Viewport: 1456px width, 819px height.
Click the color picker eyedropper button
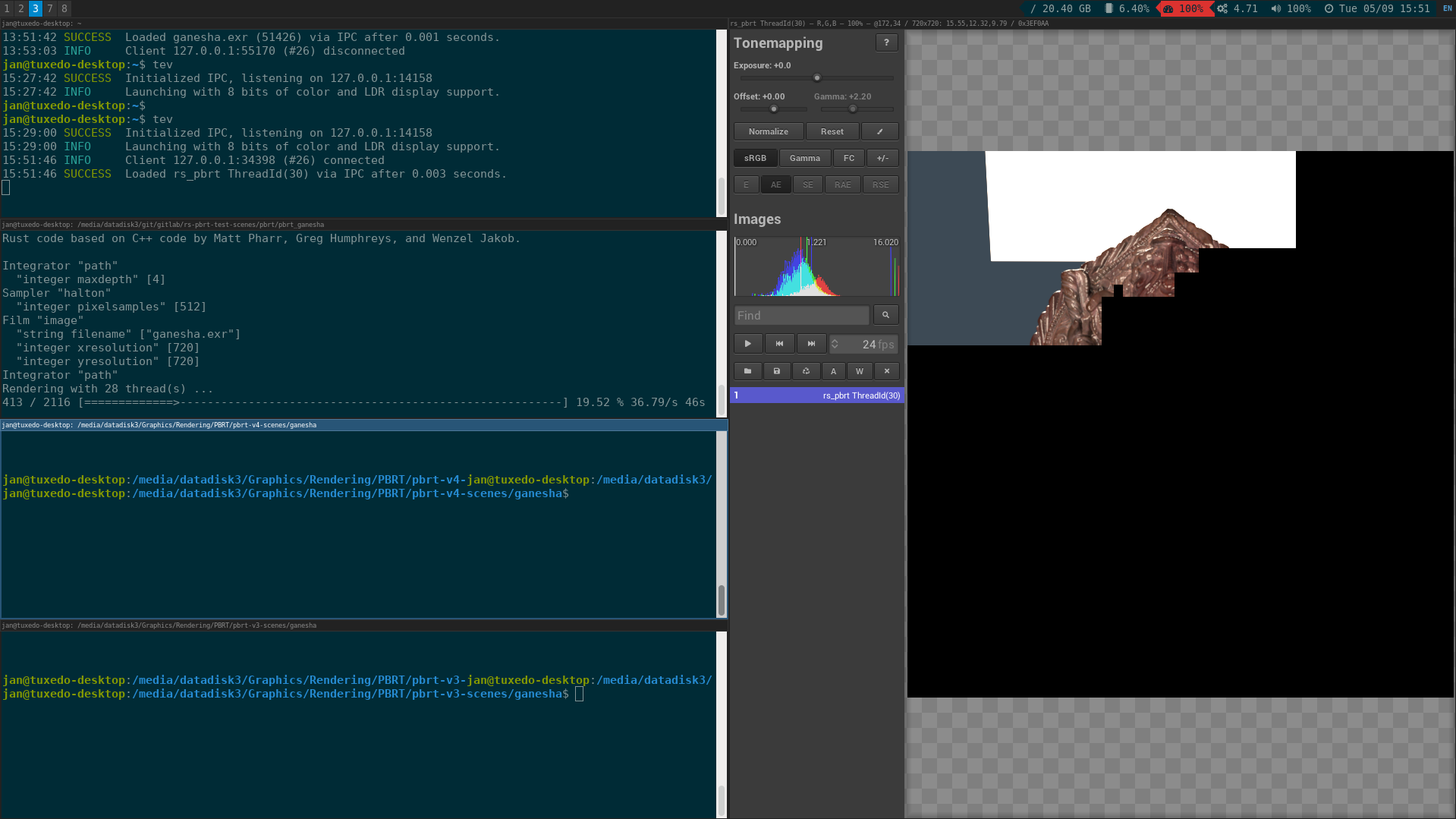(x=880, y=132)
